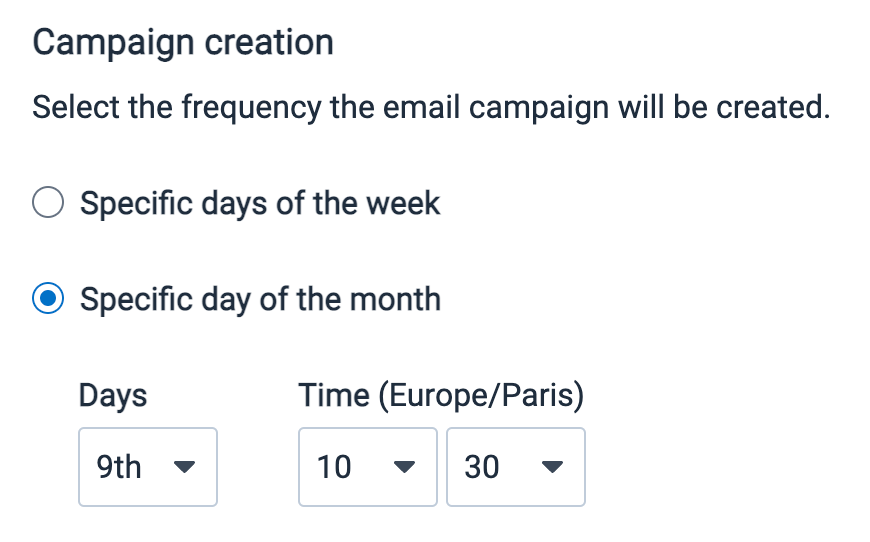Open the minutes dropdown showing 30

point(515,467)
